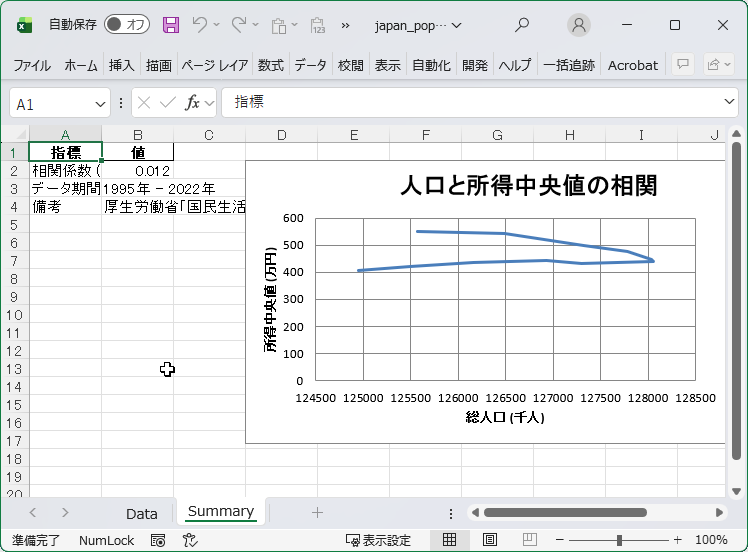This screenshot has width=748, height=552.
Task: Switch to Normal view icon
Action: tap(449, 540)
